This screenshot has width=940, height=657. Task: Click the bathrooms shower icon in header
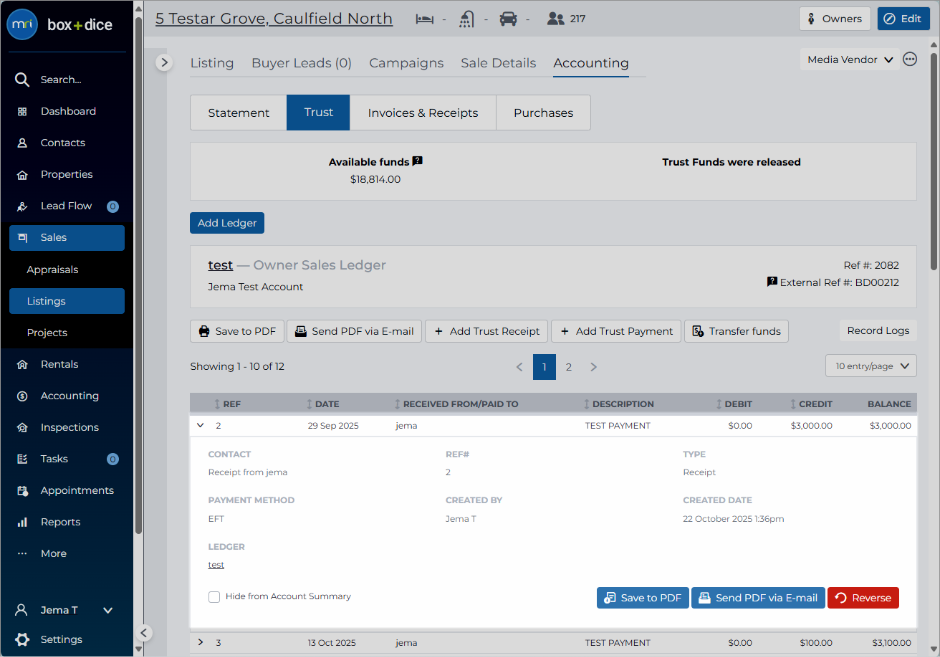click(x=466, y=19)
